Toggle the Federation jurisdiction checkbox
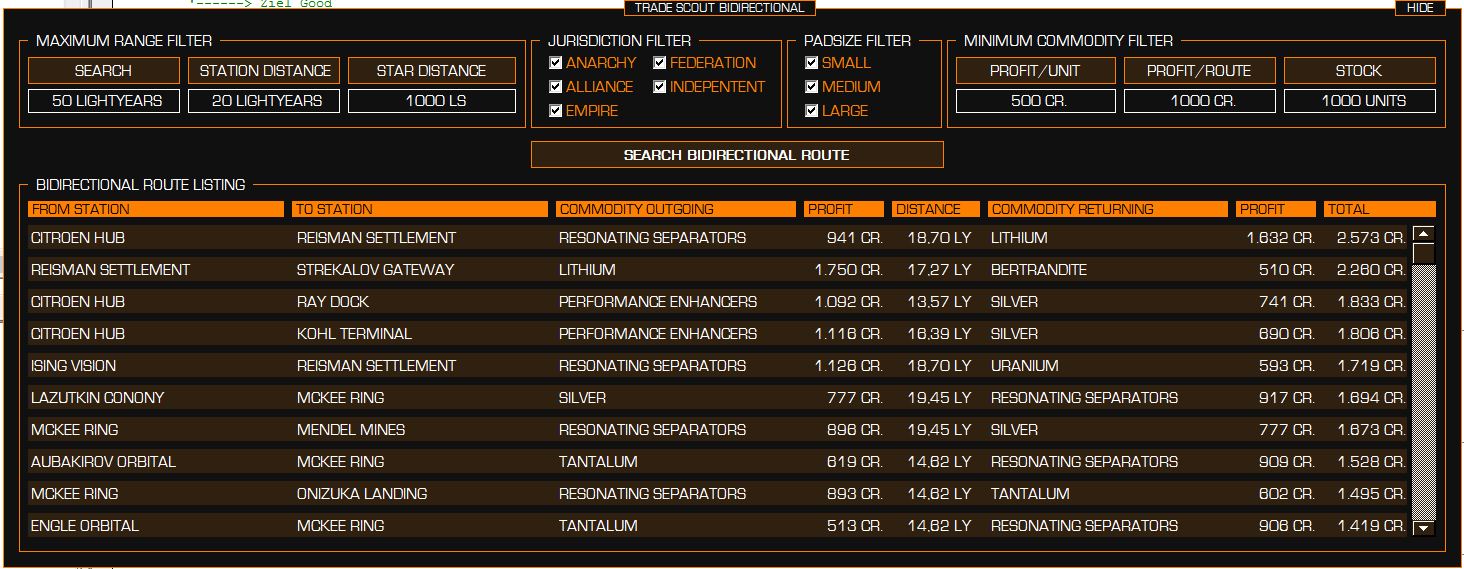 tap(660, 63)
